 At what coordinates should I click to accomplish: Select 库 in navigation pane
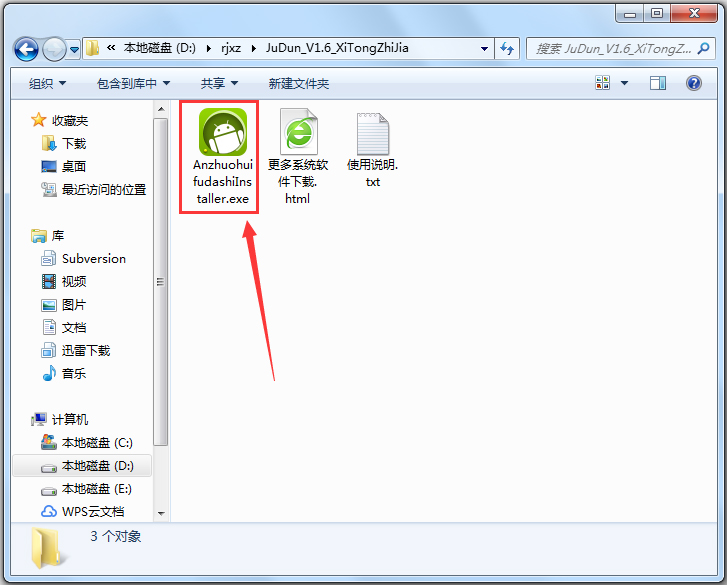[x=57, y=235]
